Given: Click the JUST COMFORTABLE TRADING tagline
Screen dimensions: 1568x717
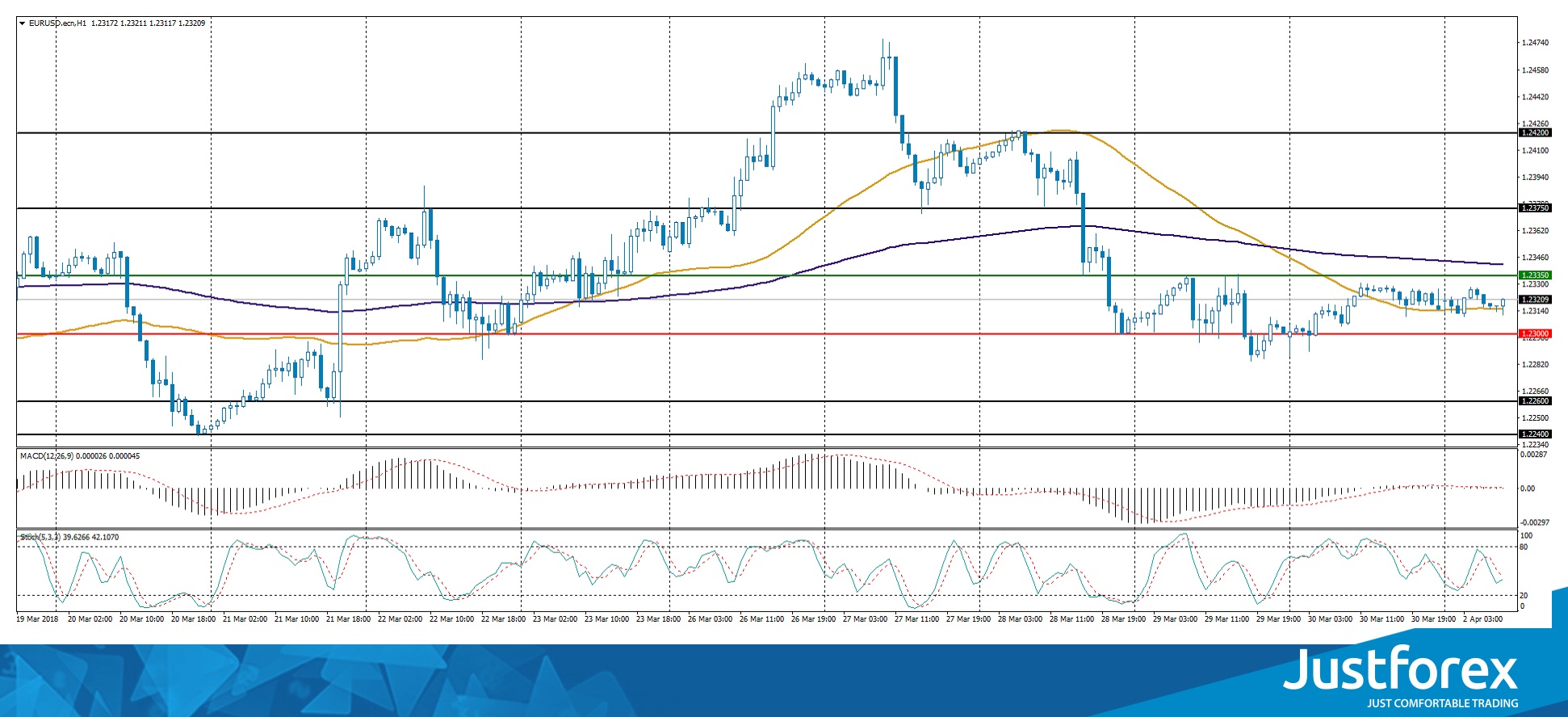Looking at the screenshot, I should 1442,703.
